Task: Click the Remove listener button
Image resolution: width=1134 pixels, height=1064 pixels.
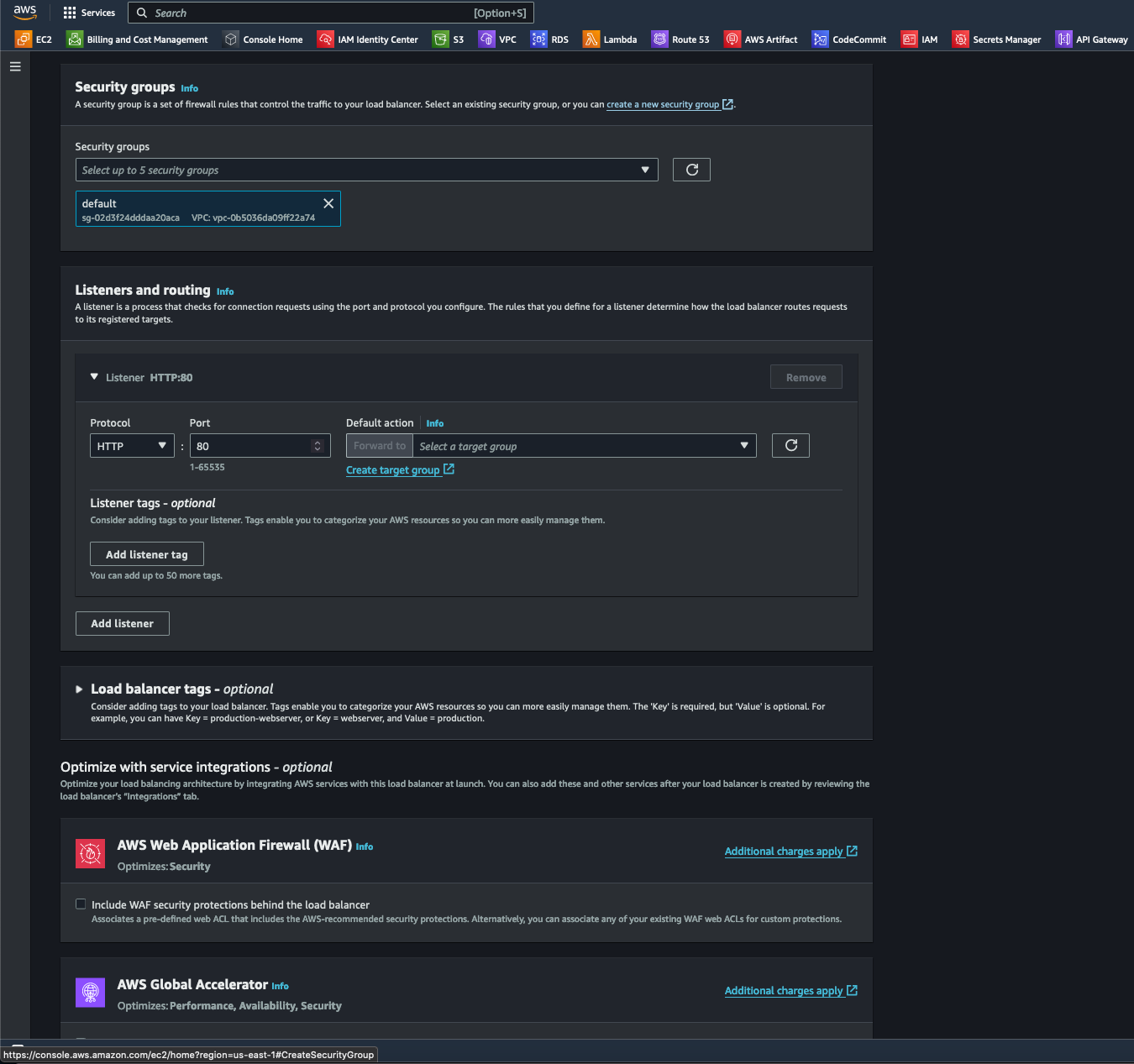Action: tap(806, 377)
